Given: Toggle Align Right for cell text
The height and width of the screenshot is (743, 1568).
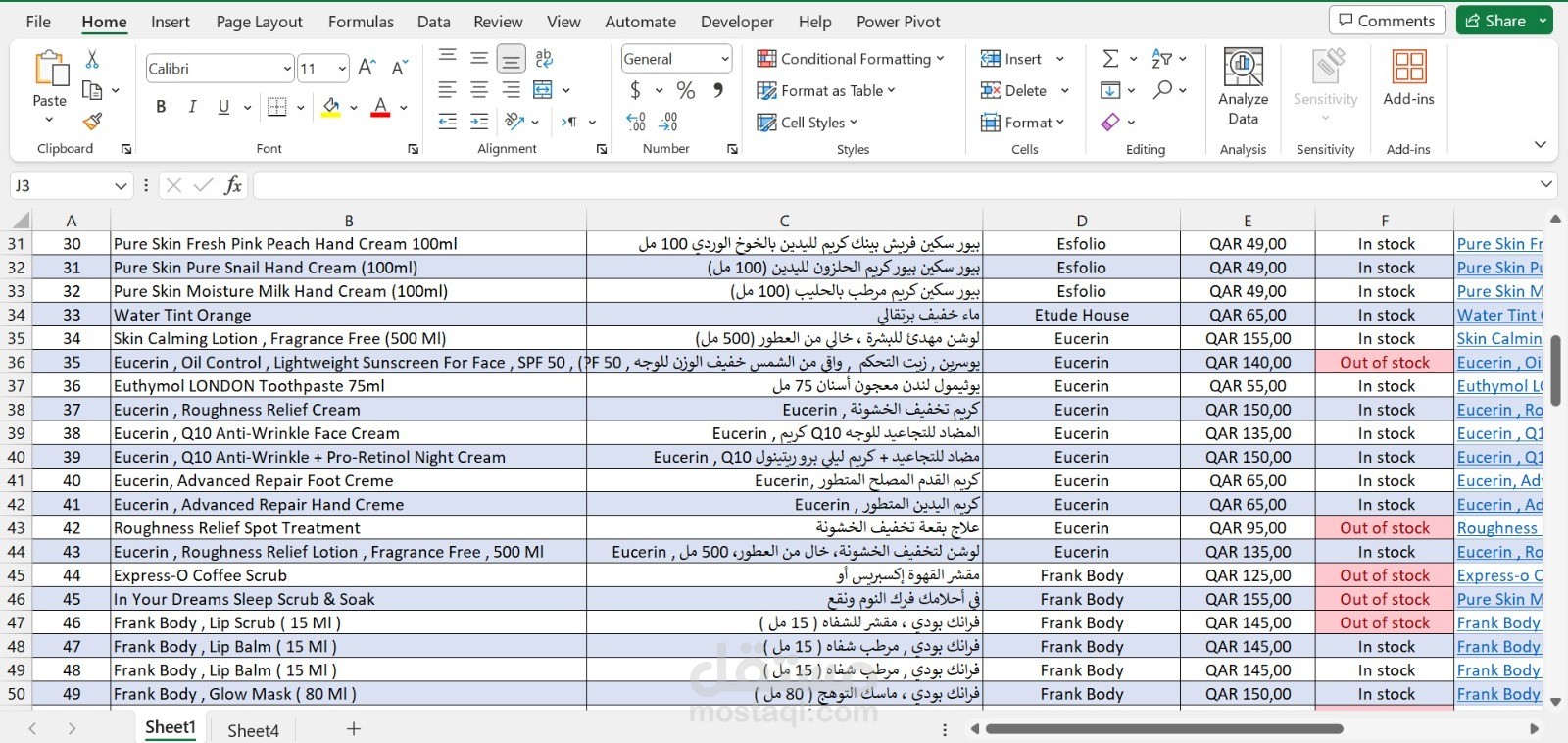Looking at the screenshot, I should click(x=511, y=90).
